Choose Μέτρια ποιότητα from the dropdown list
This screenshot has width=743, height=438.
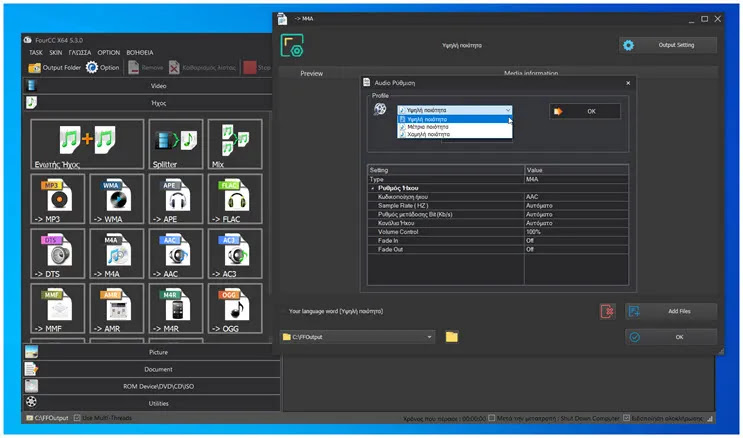pyautogui.click(x=455, y=127)
